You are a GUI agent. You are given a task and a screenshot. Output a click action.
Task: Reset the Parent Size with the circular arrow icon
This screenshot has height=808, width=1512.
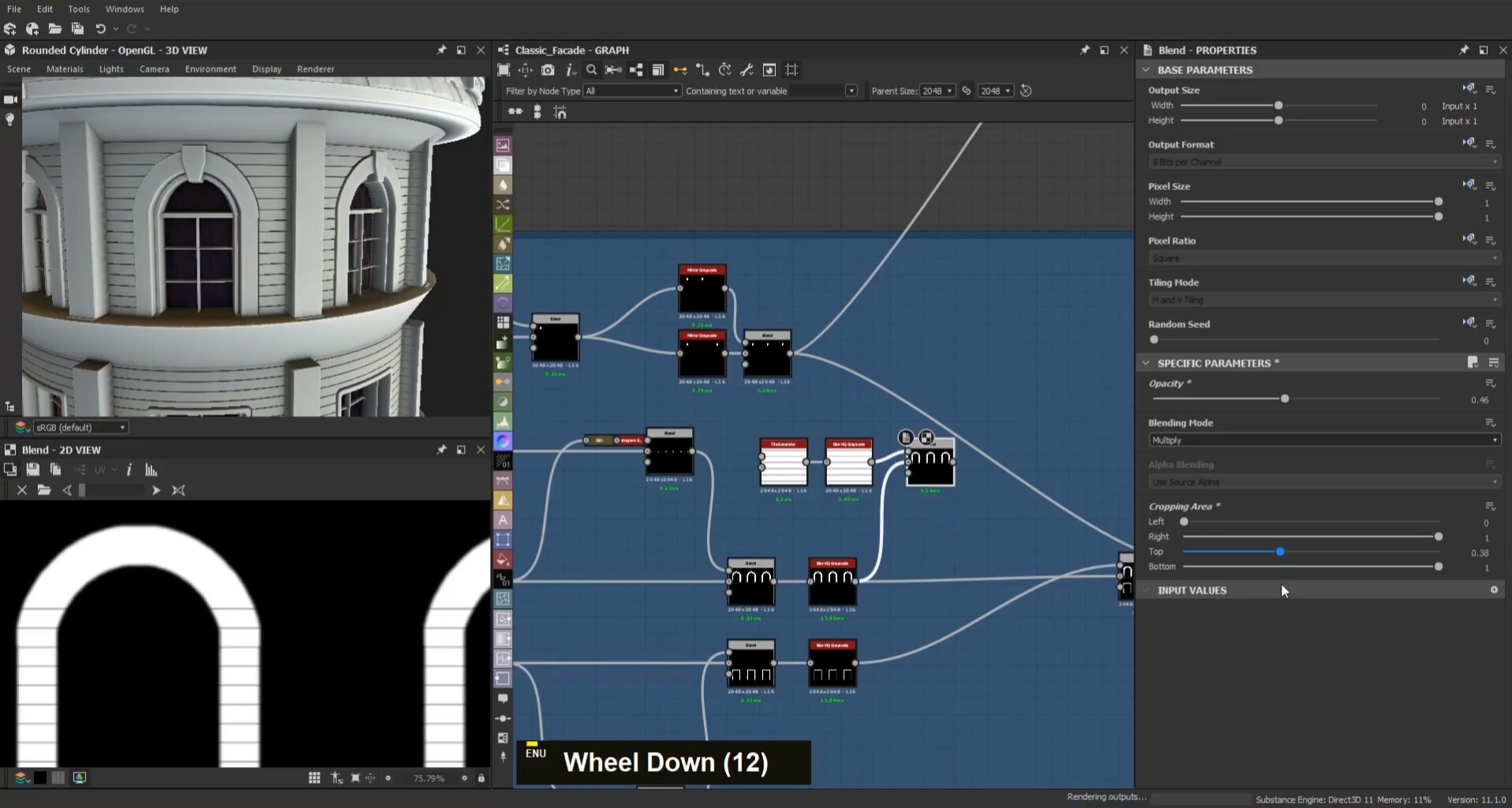(1026, 91)
